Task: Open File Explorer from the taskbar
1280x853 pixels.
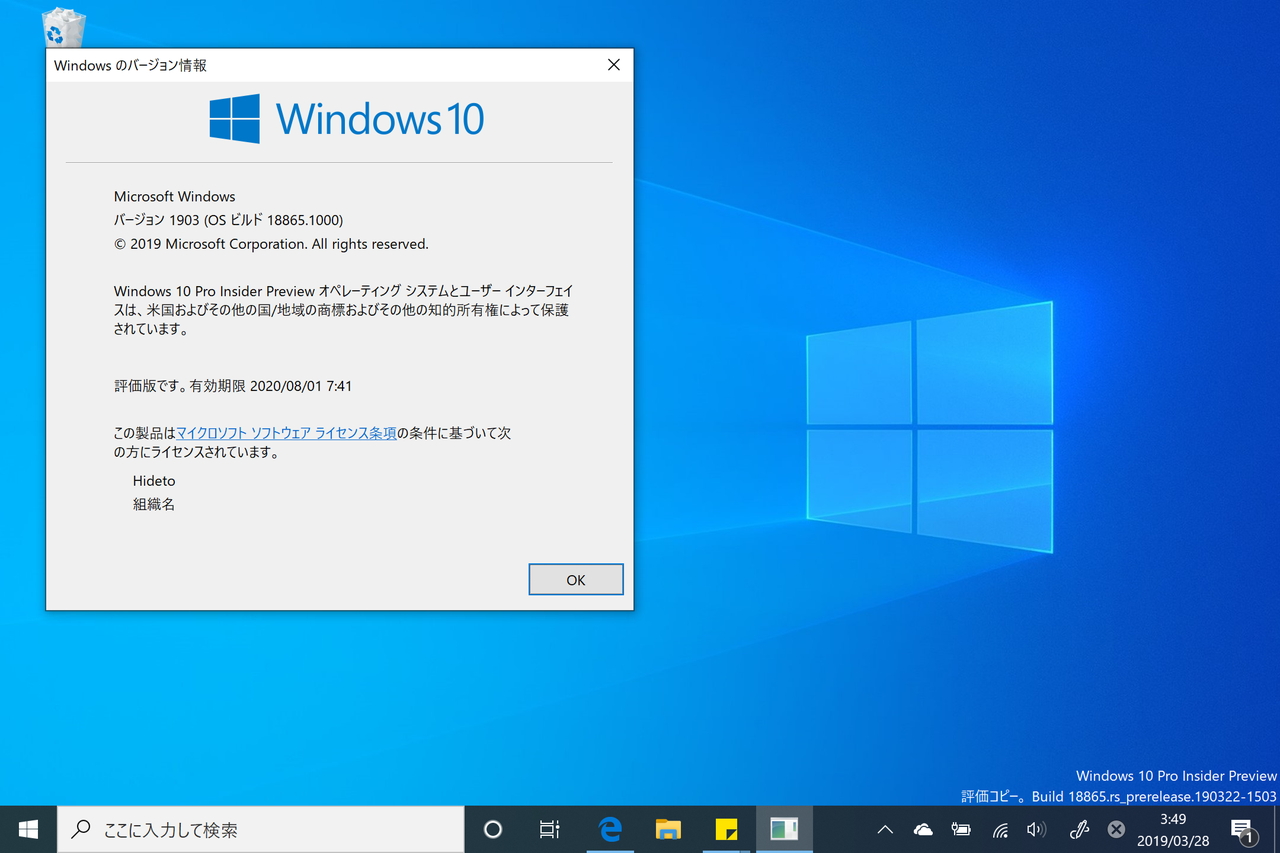Action: [x=668, y=829]
